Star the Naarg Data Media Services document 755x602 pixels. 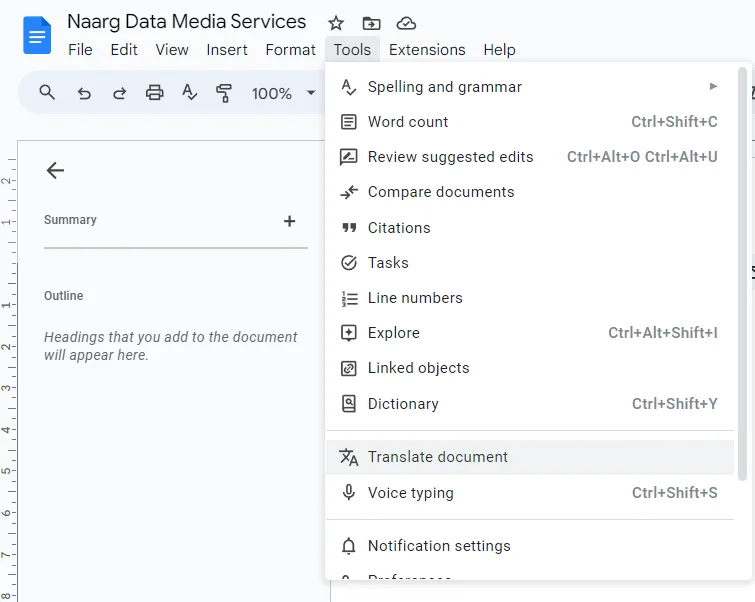pyautogui.click(x=336, y=23)
